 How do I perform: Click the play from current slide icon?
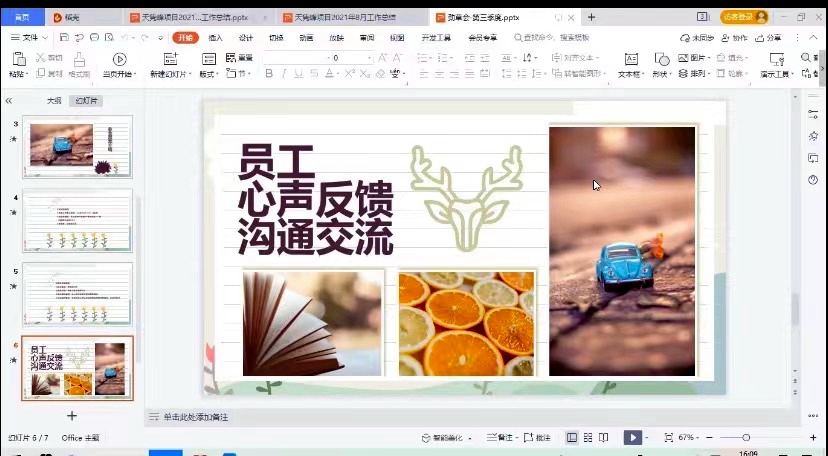119,60
